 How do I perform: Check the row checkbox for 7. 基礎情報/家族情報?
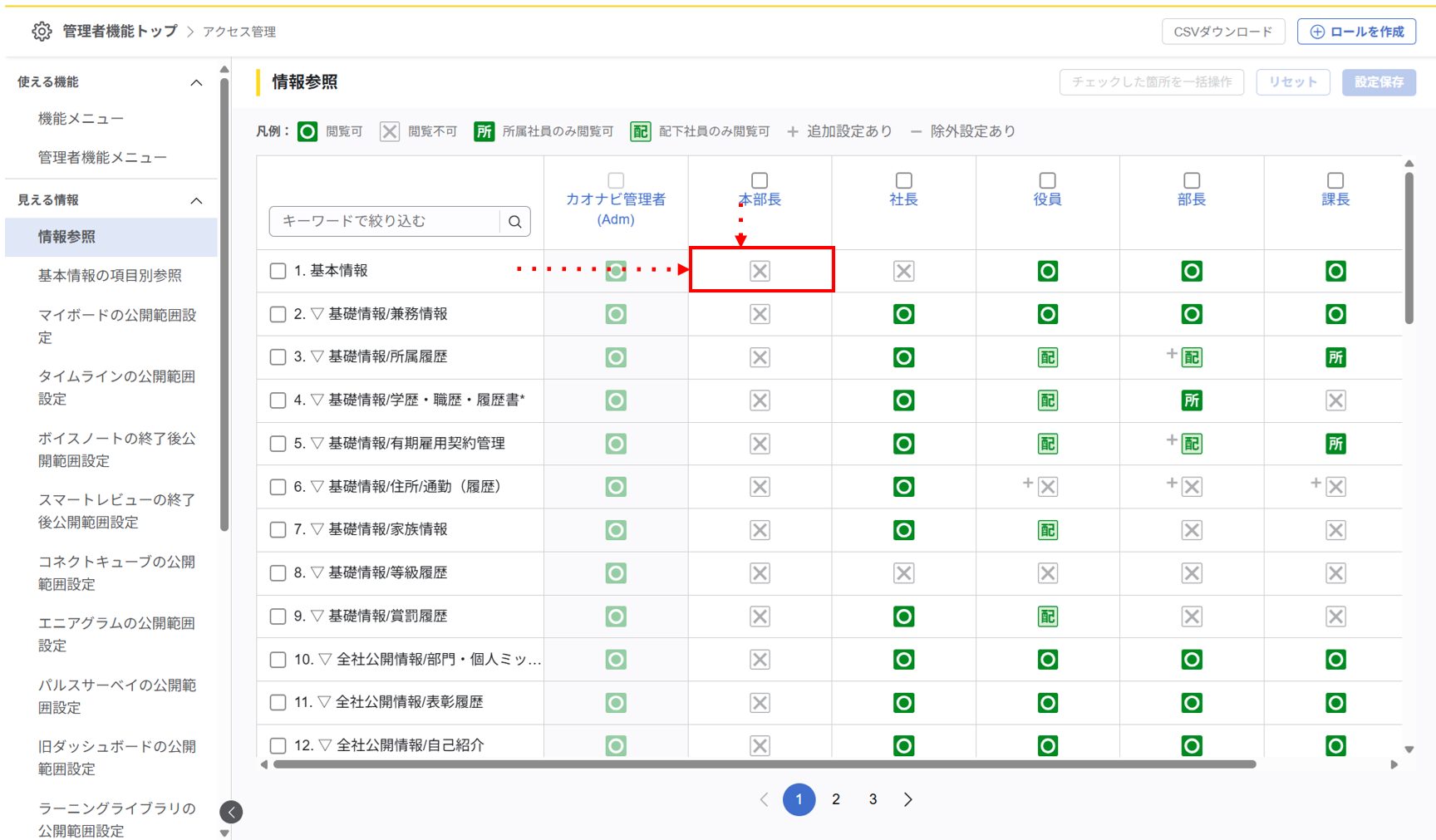[278, 530]
